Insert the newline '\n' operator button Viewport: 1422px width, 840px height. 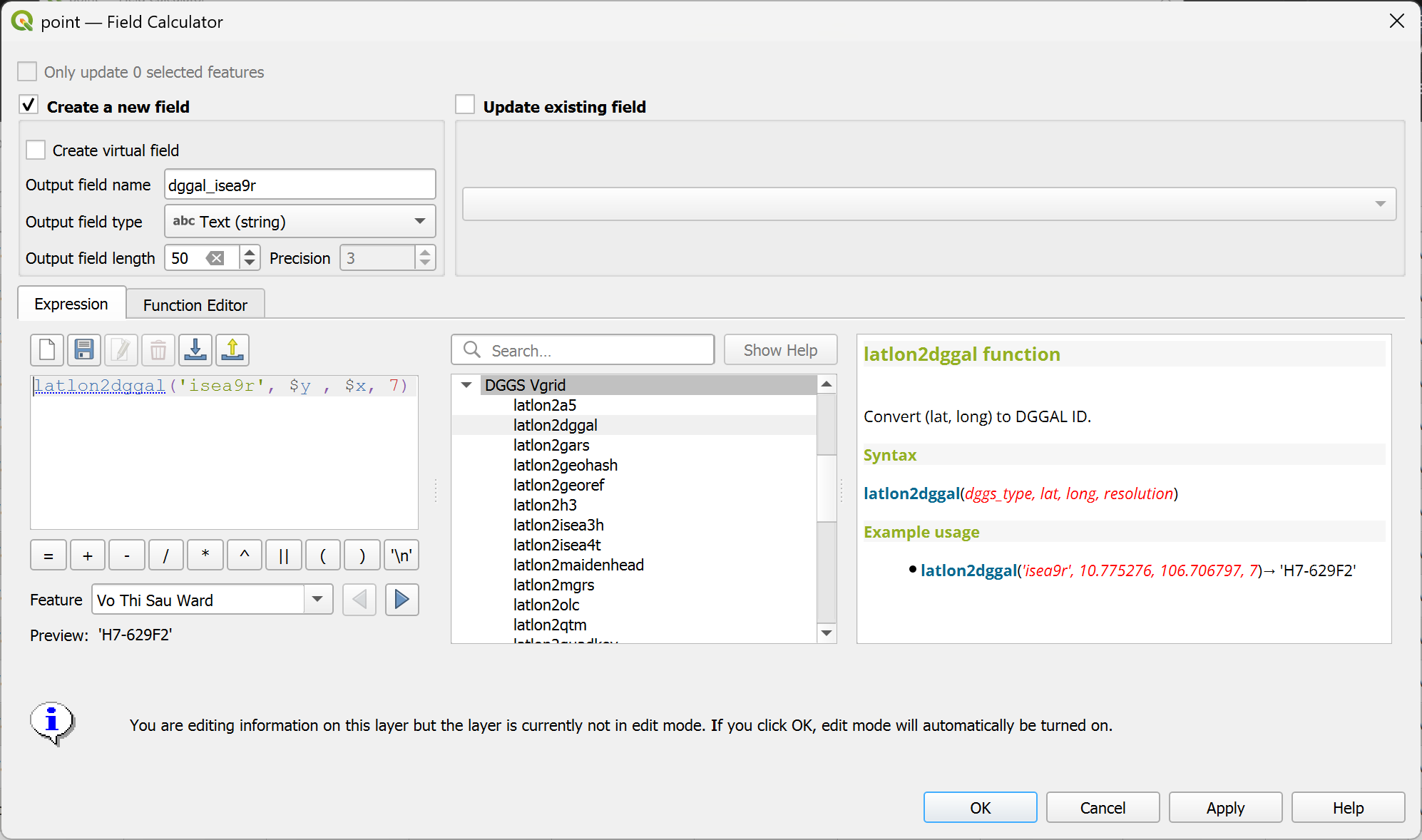[x=401, y=555]
